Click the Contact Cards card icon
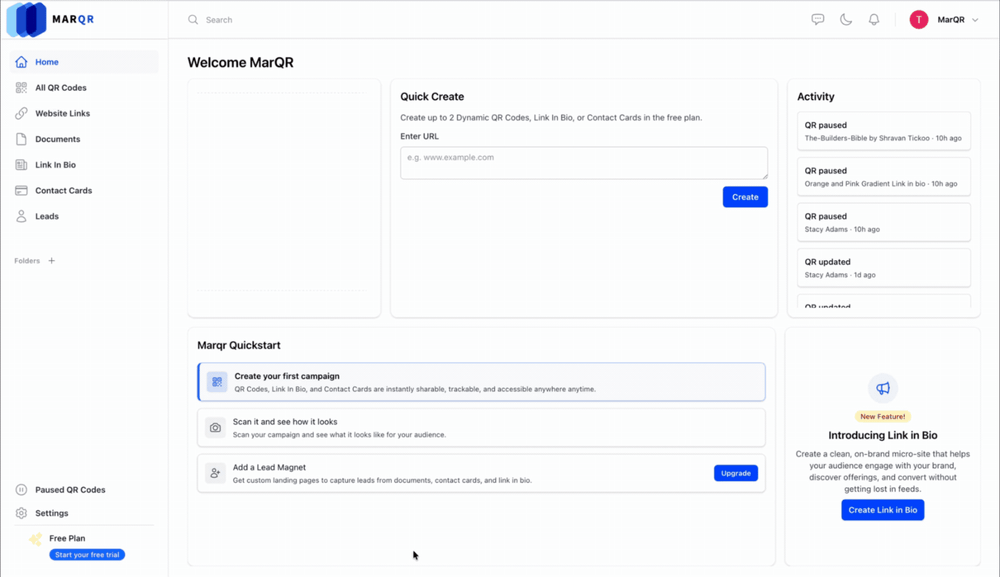 21,191
